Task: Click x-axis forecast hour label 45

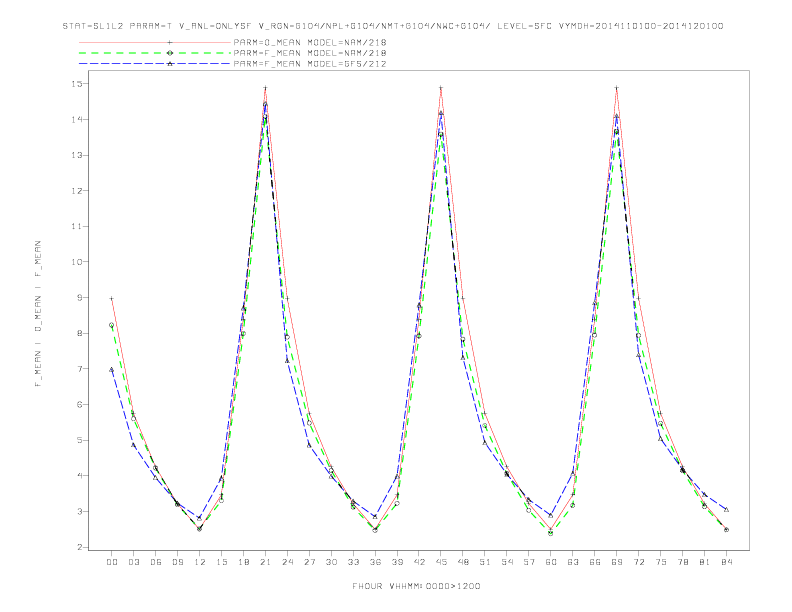Action: click(x=441, y=562)
